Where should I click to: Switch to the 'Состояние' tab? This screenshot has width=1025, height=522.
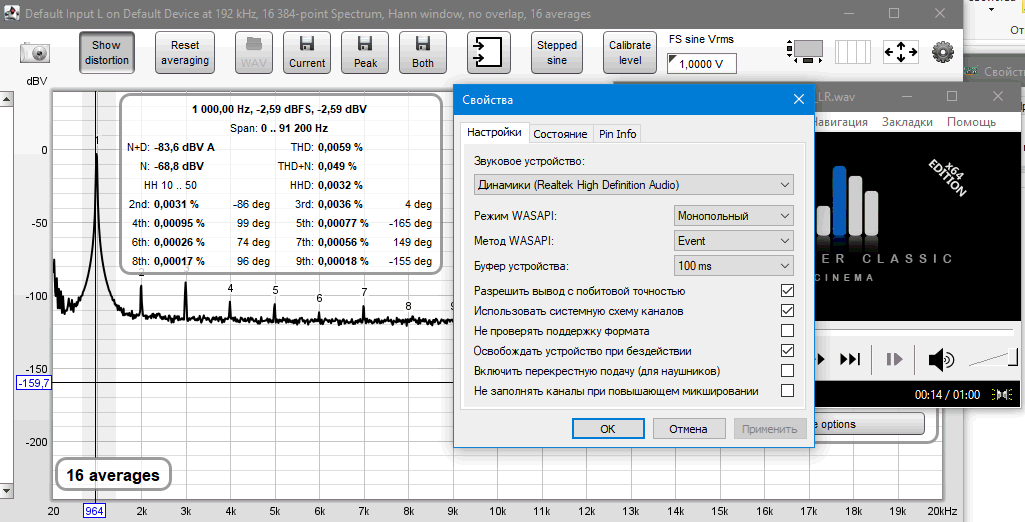pyautogui.click(x=560, y=134)
